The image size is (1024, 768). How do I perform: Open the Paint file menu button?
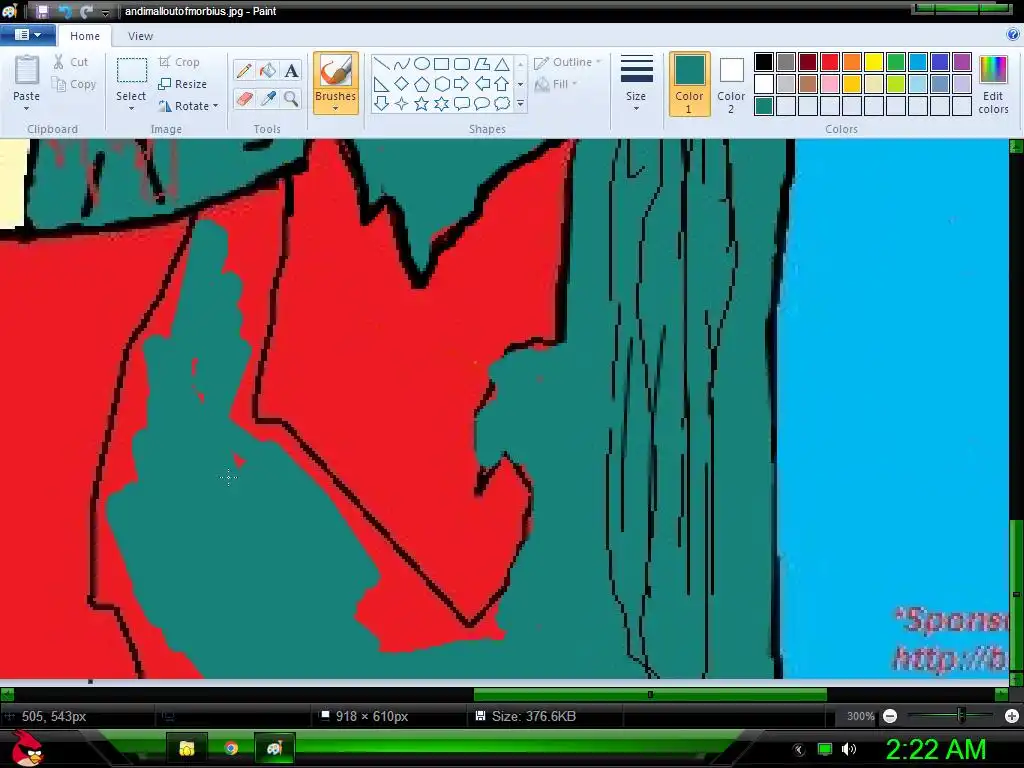coord(27,35)
